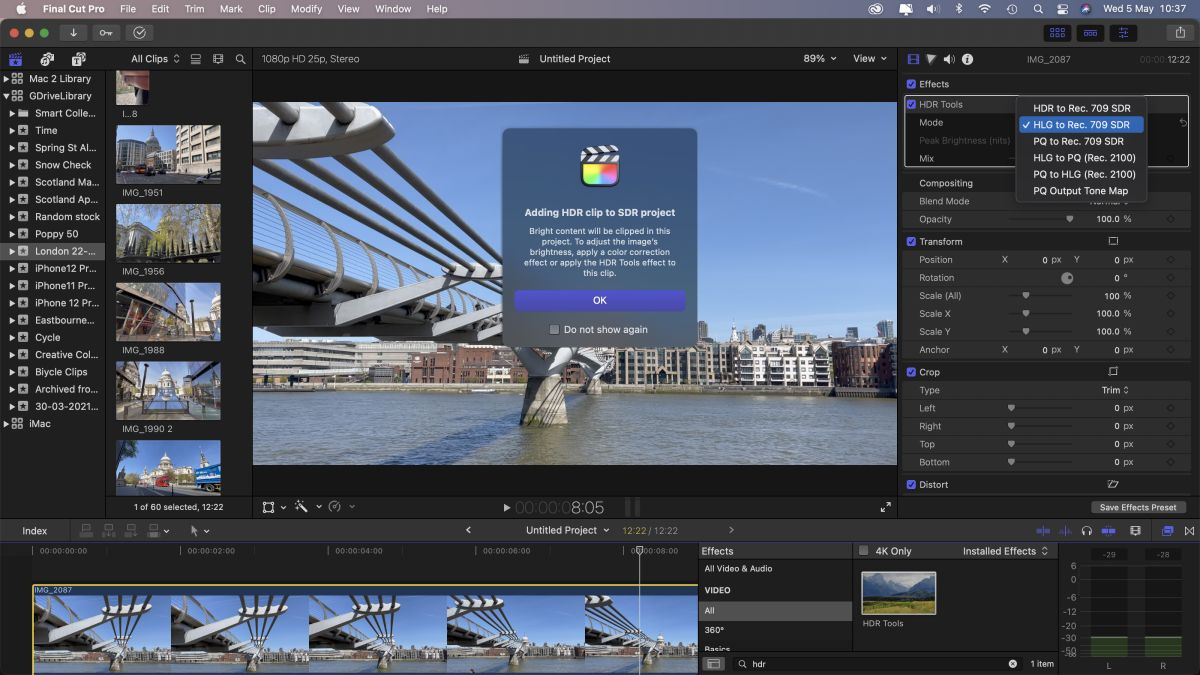Collapse the GDriveLibrary disclosure triangle
Screen dimensions: 1200x675
7,96
